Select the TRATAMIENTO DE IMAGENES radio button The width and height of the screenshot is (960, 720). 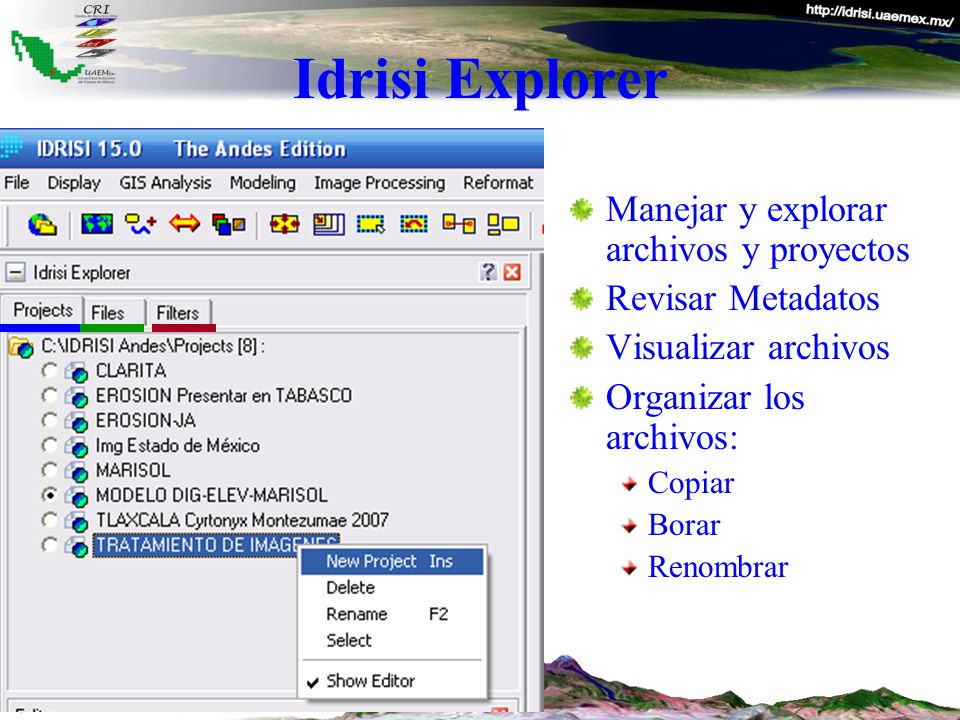[49, 544]
